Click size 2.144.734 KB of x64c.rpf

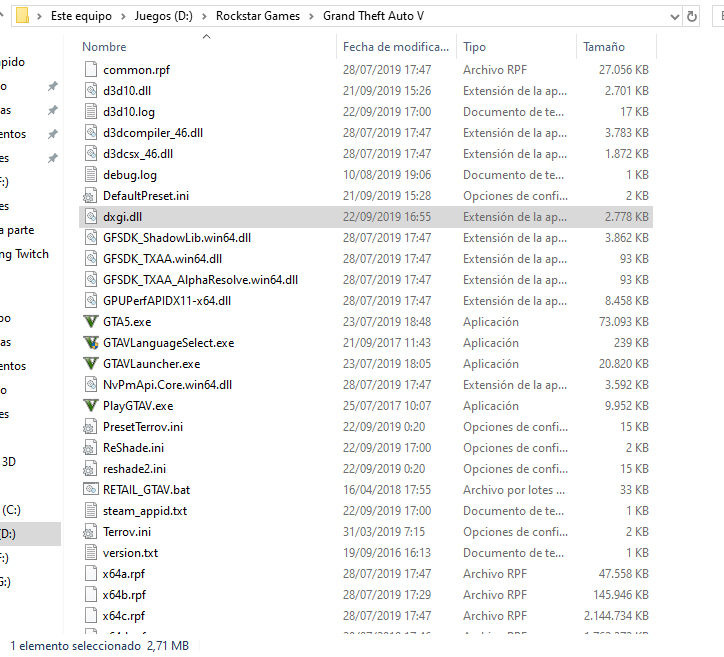pyautogui.click(x=616, y=616)
